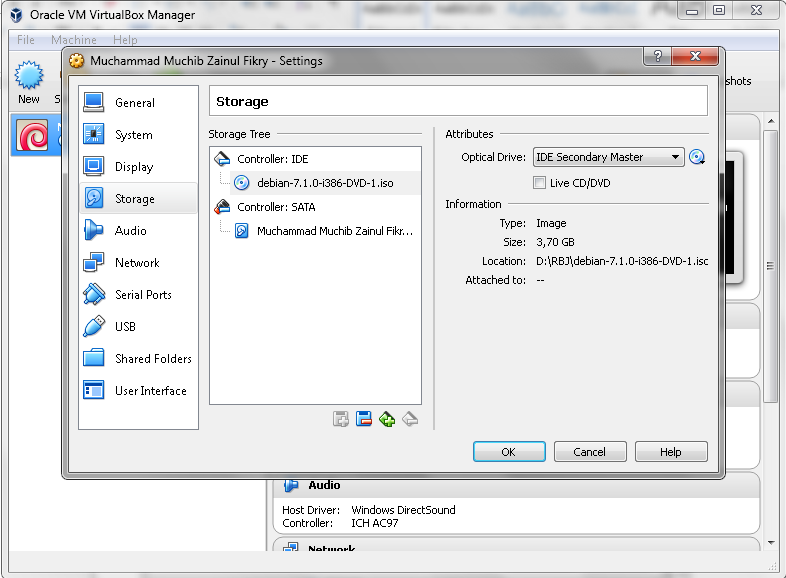Image resolution: width=786 pixels, height=578 pixels.
Task: Open the User Interface settings category
Action: [x=138, y=391]
